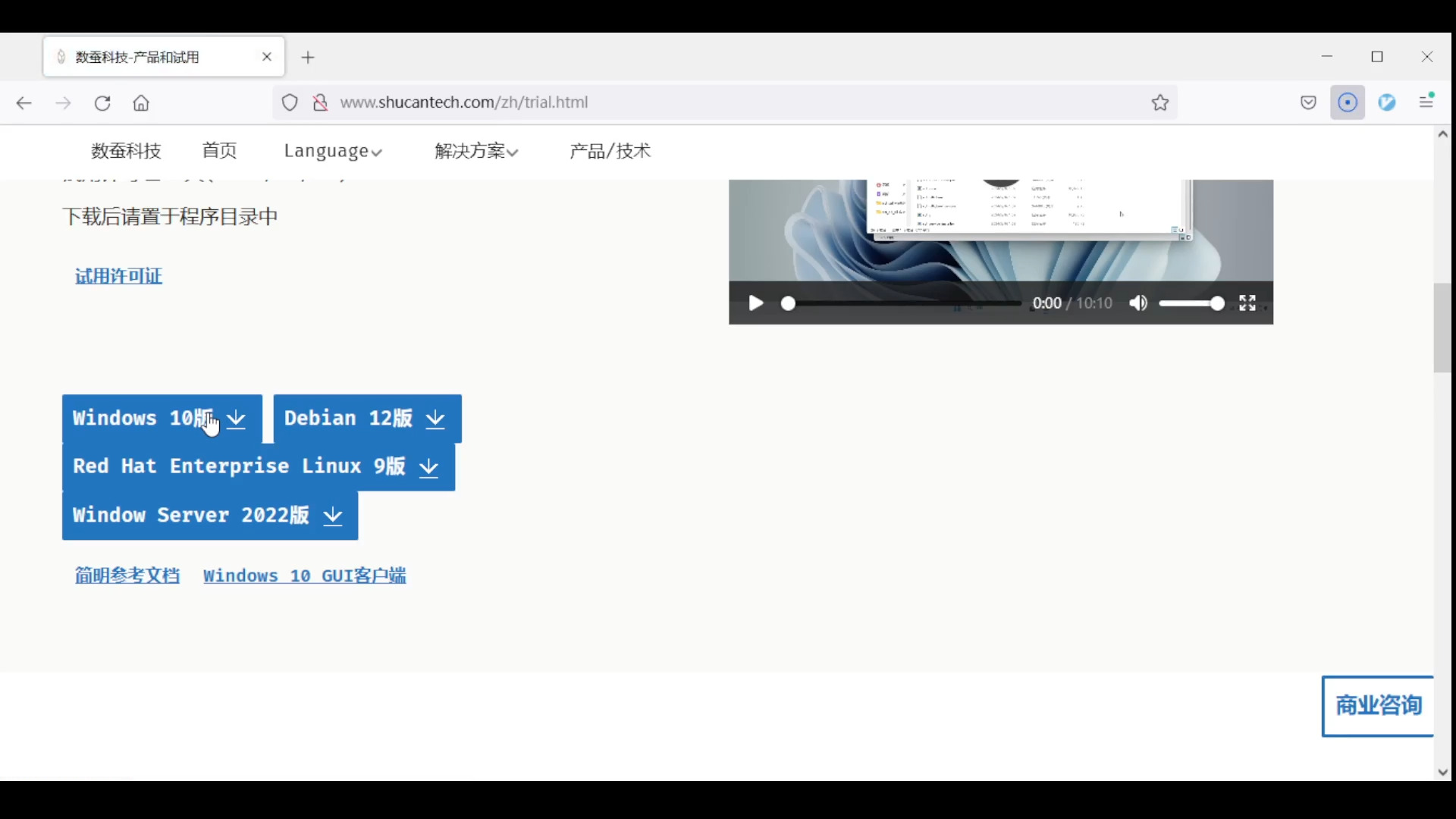This screenshot has width=1456, height=819.
Task: Enter video fullscreen mode
Action: click(1247, 303)
